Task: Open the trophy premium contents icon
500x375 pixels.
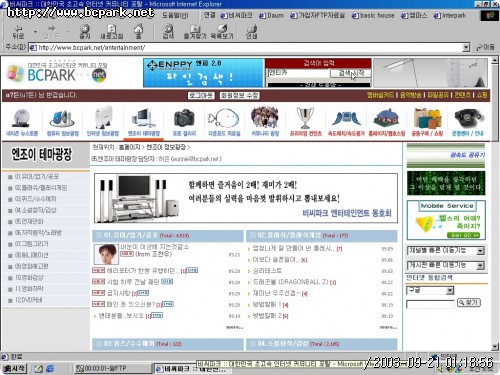Action: point(305,122)
